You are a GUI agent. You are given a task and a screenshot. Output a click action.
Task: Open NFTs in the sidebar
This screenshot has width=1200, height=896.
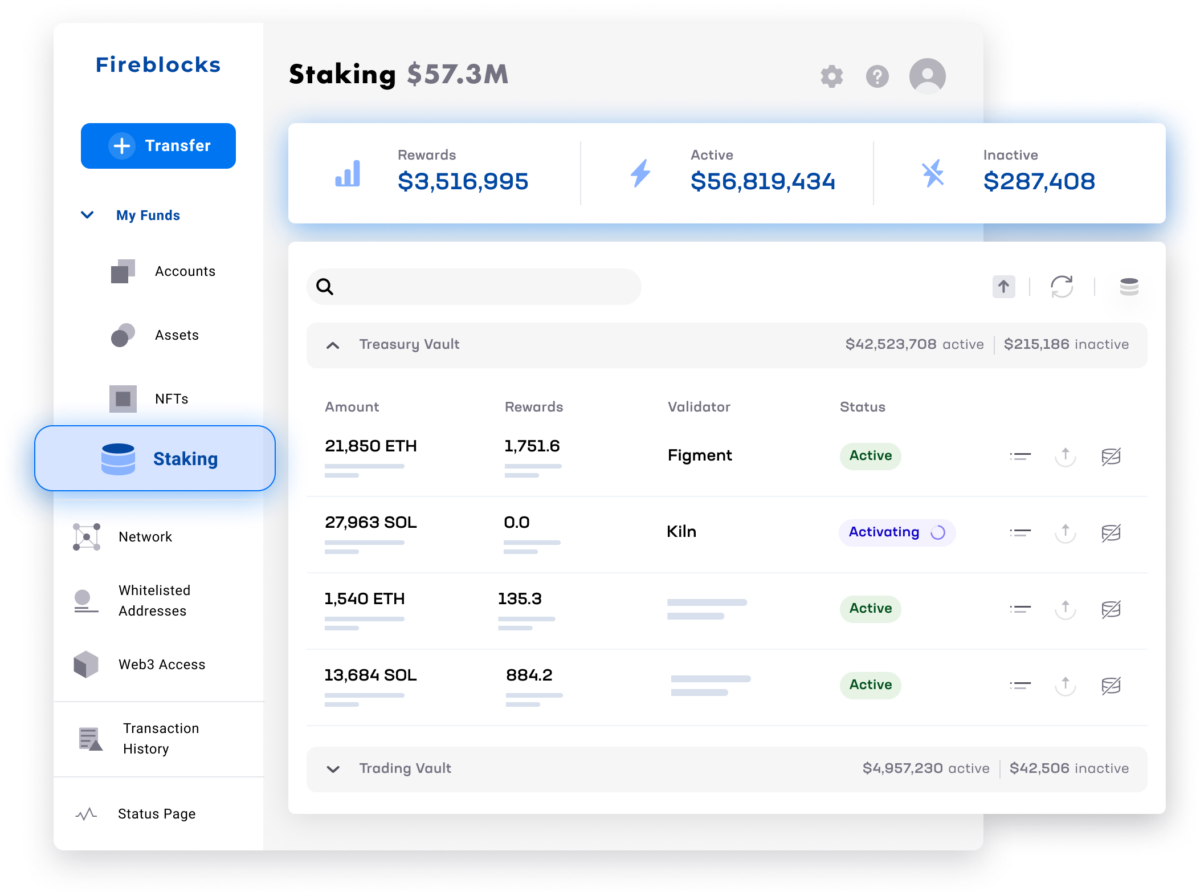172,399
